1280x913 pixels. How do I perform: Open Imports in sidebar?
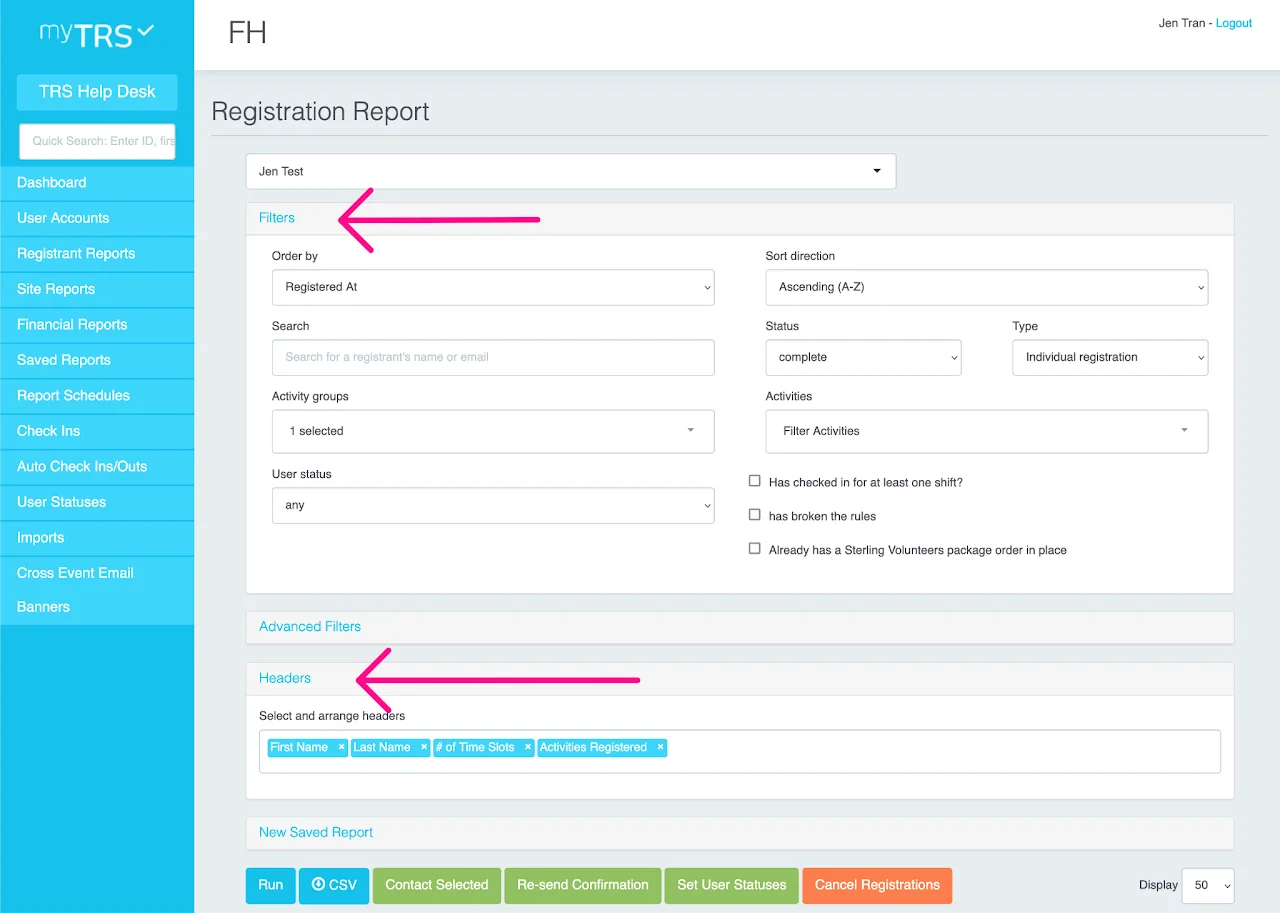coord(97,538)
